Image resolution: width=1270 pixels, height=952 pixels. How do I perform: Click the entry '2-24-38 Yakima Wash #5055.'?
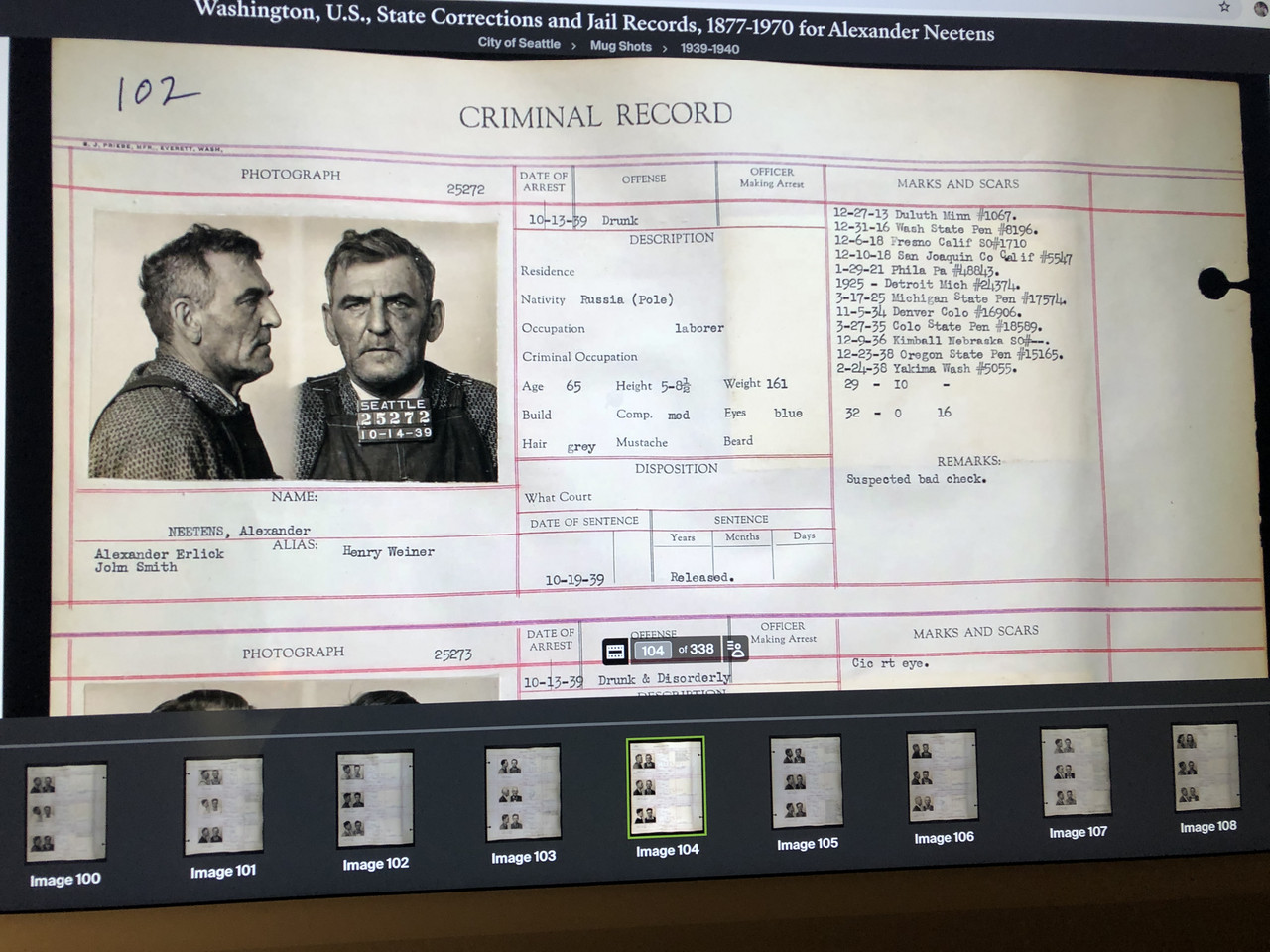click(927, 368)
